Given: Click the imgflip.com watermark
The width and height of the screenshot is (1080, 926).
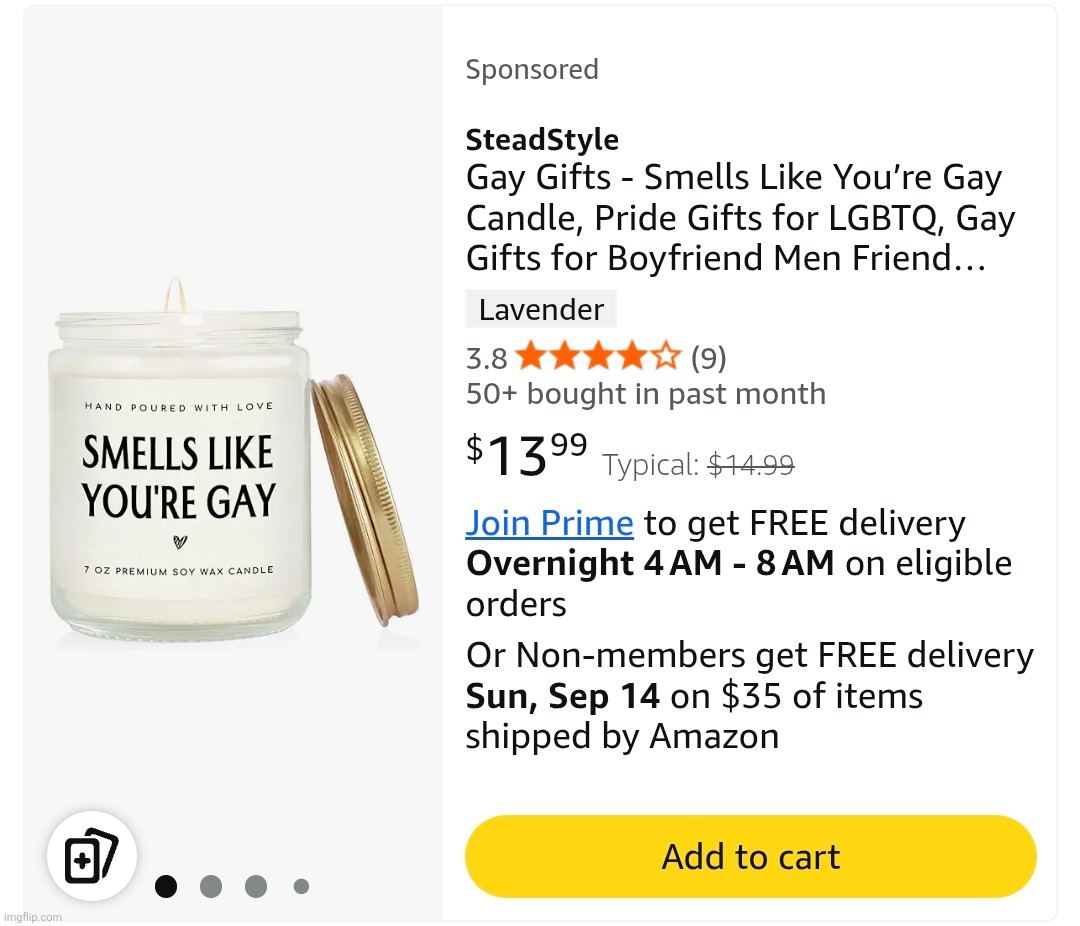Looking at the screenshot, I should [33, 917].
